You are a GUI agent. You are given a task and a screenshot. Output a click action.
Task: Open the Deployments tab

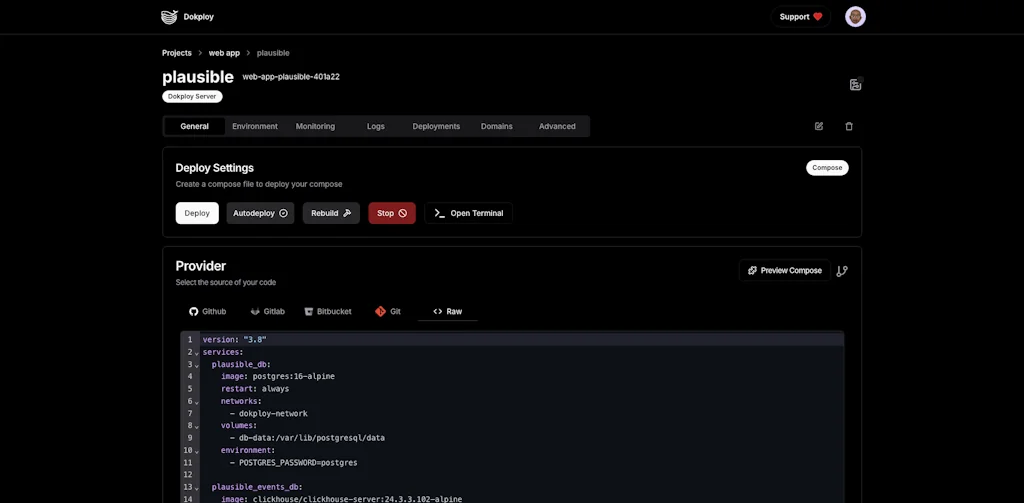[x=436, y=126]
